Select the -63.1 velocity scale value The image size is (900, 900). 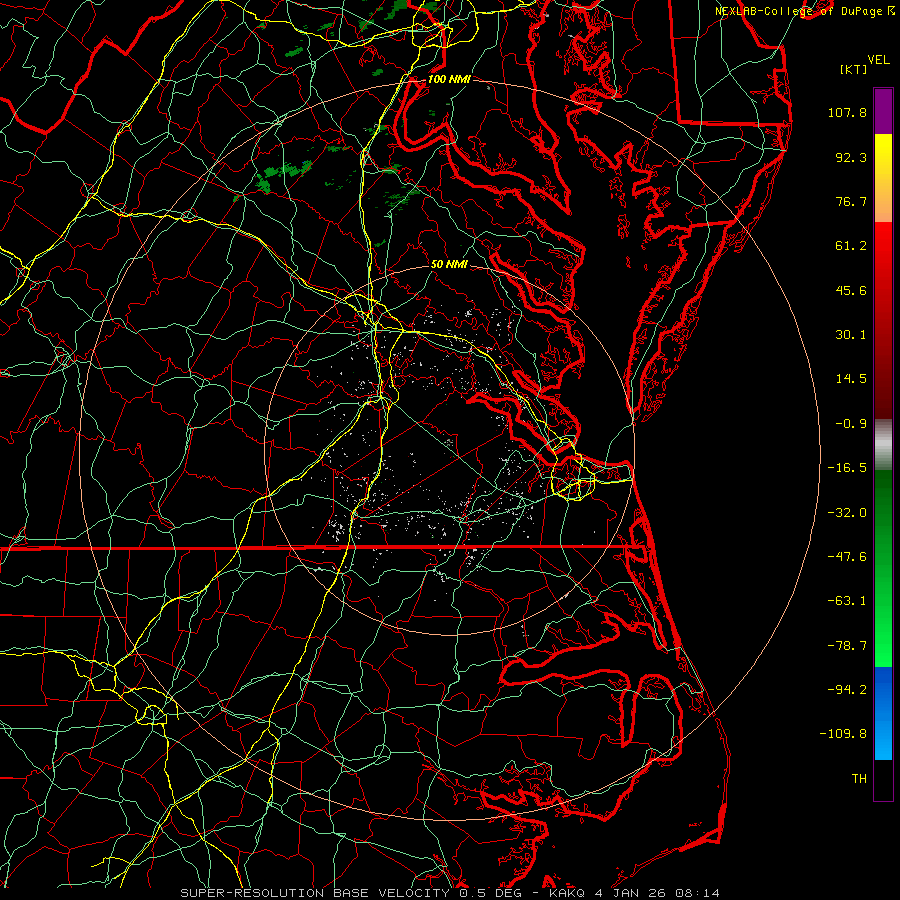pyautogui.click(x=847, y=601)
